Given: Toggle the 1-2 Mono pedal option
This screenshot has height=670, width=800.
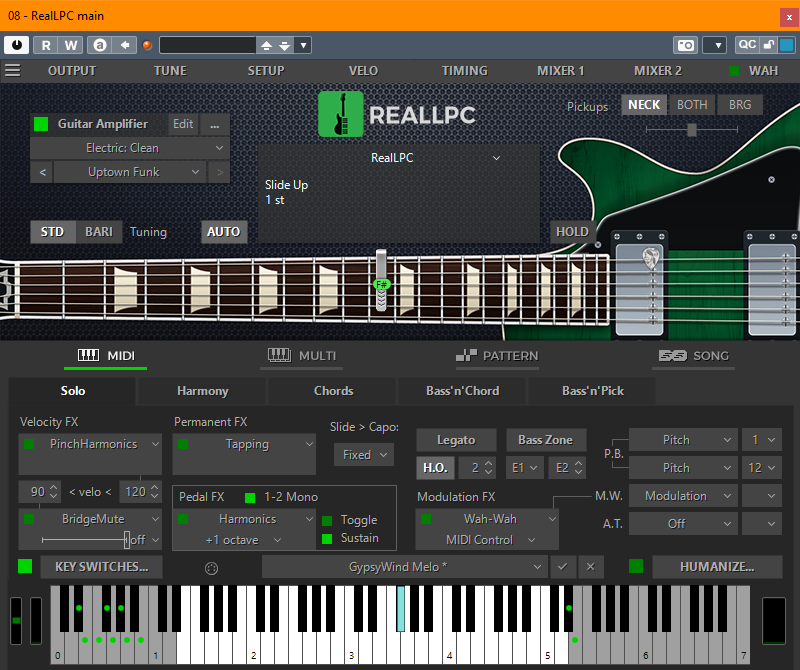Looking at the screenshot, I should 250,498.
